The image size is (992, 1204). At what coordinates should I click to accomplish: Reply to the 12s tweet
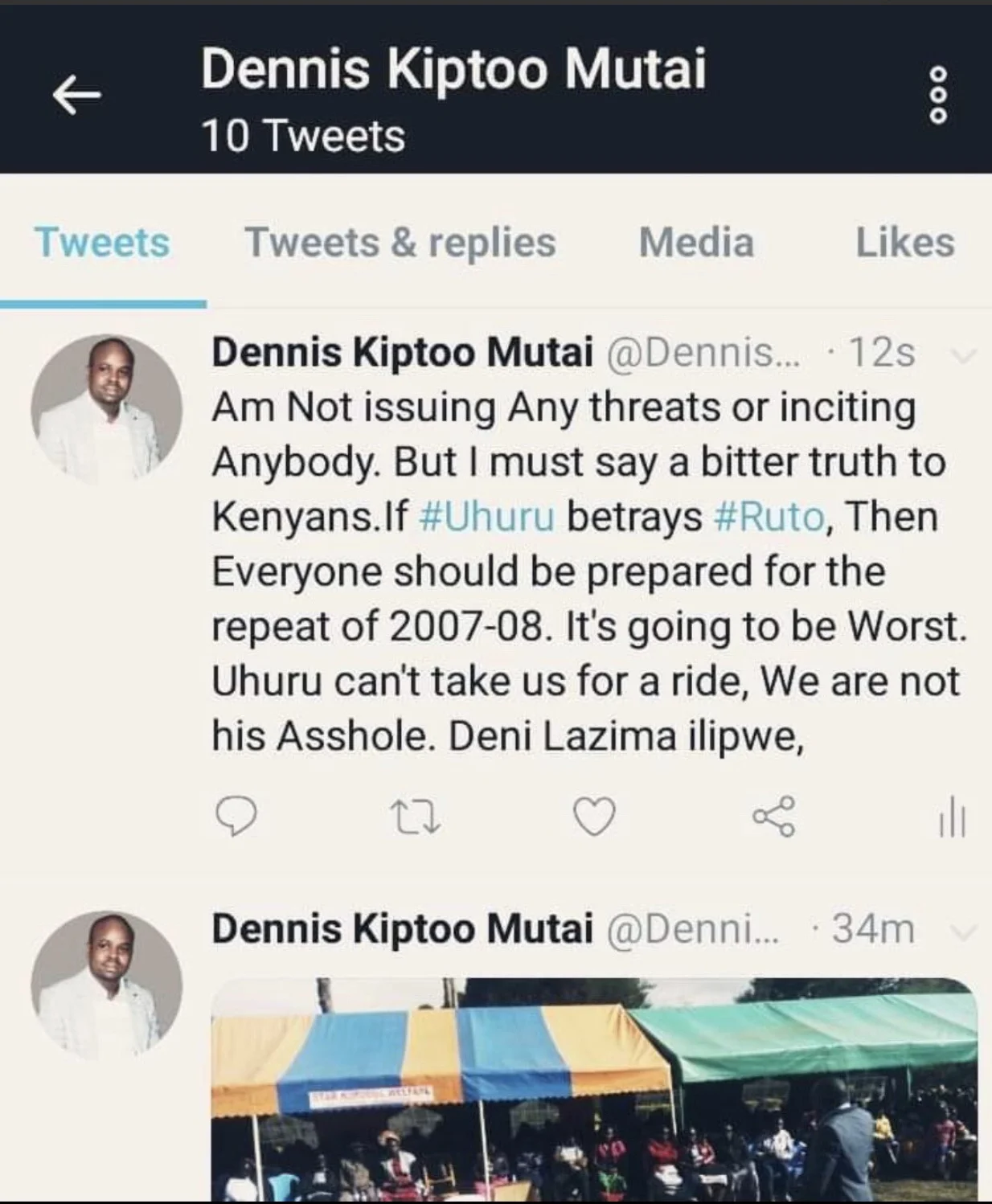pyautogui.click(x=237, y=817)
